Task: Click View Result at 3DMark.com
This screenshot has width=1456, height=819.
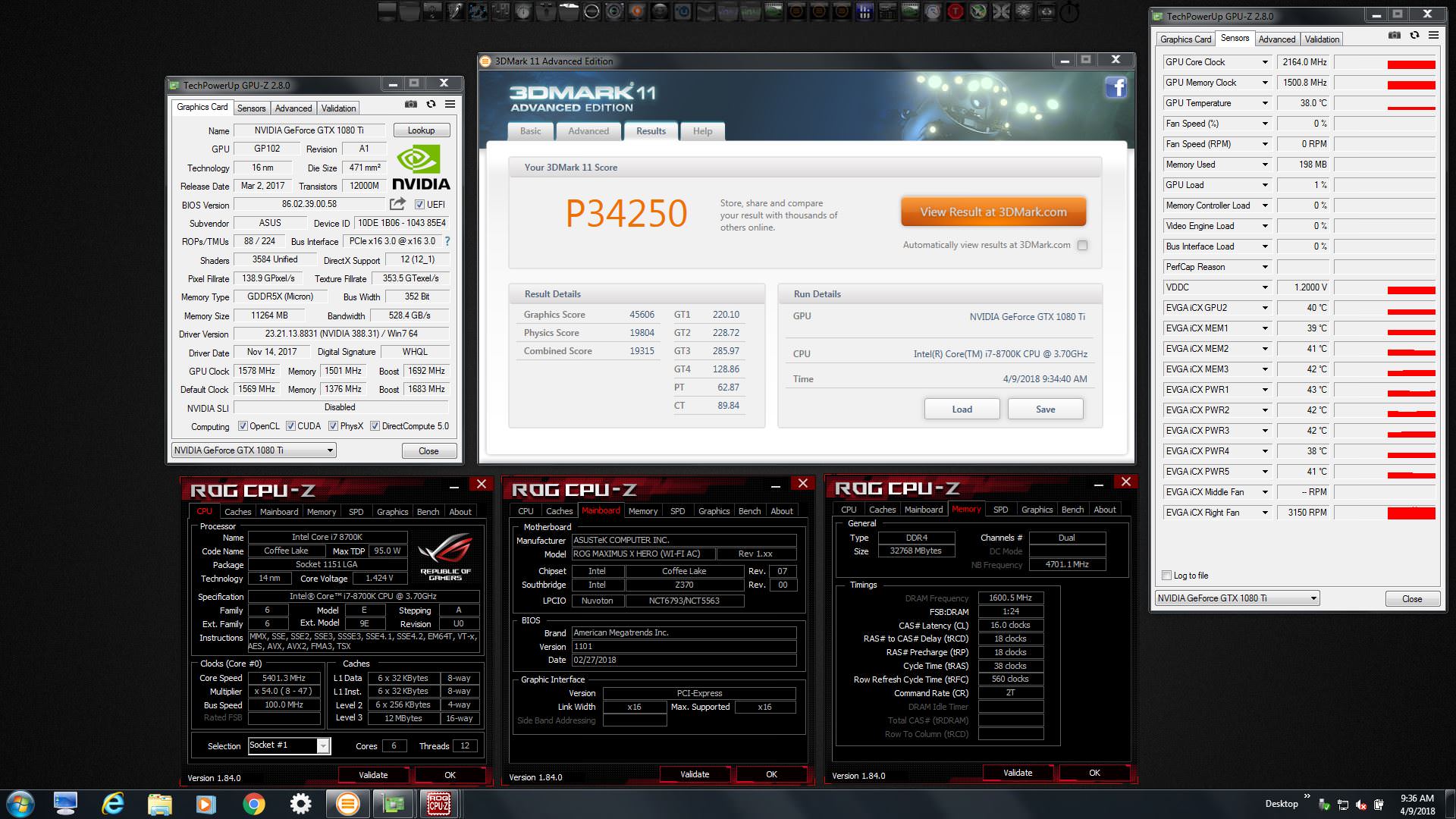Action: pos(993,212)
